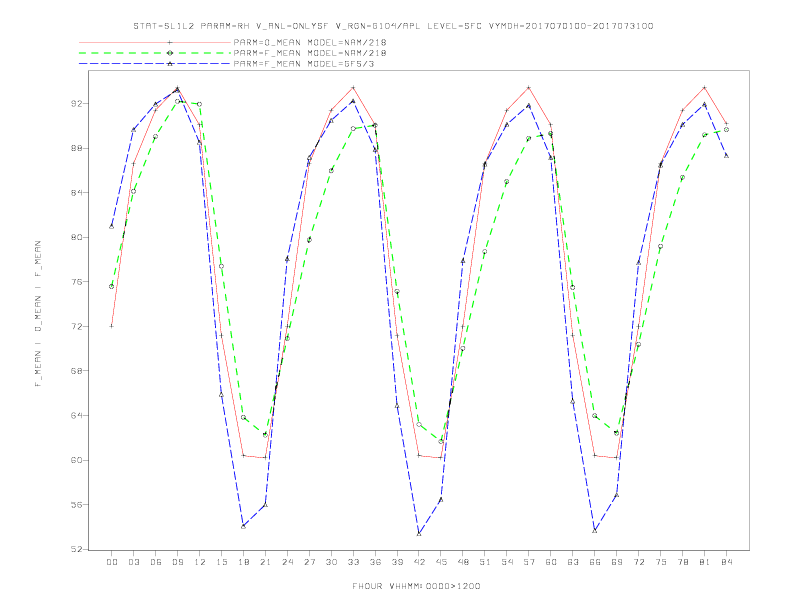Click x-axis tick label 03
792x612 pixels.
click(134, 562)
